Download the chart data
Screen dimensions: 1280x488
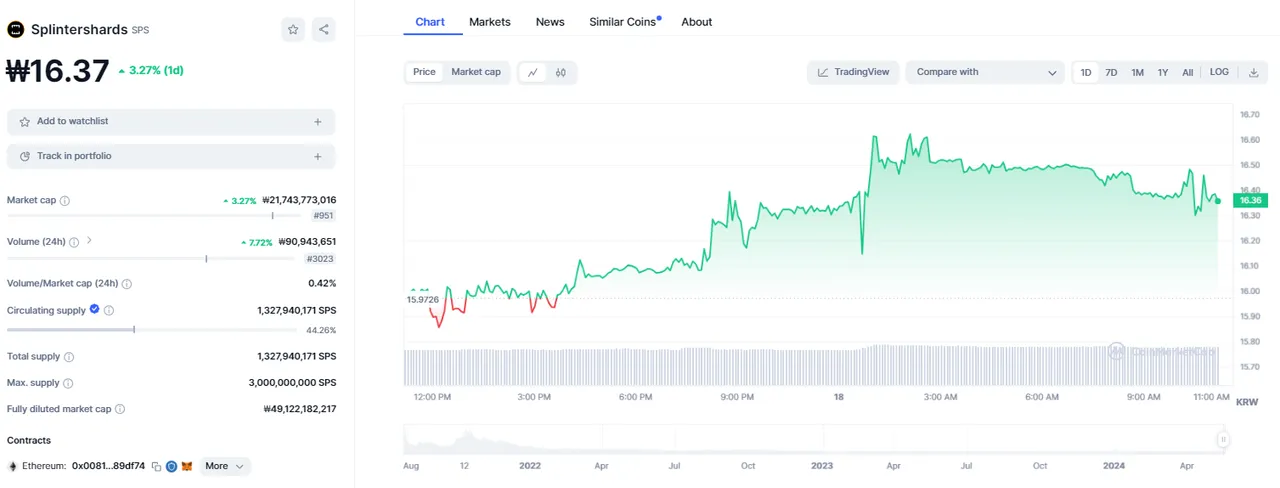[x=1253, y=72]
